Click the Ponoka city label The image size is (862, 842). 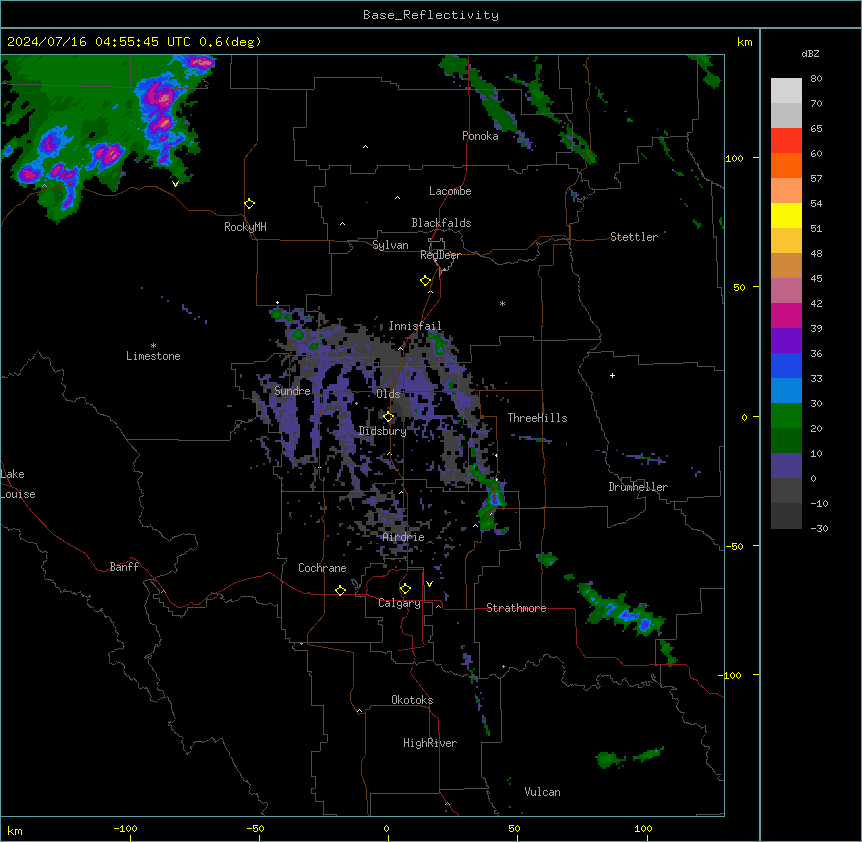[x=480, y=136]
